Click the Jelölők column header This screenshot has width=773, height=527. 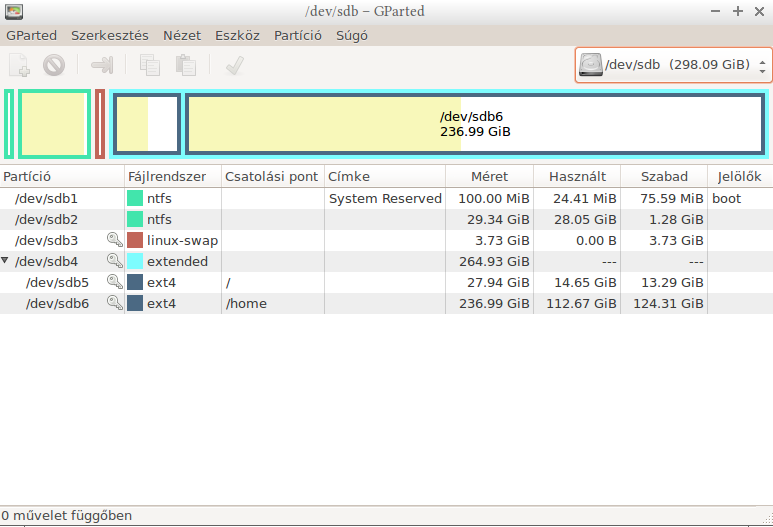pos(740,176)
